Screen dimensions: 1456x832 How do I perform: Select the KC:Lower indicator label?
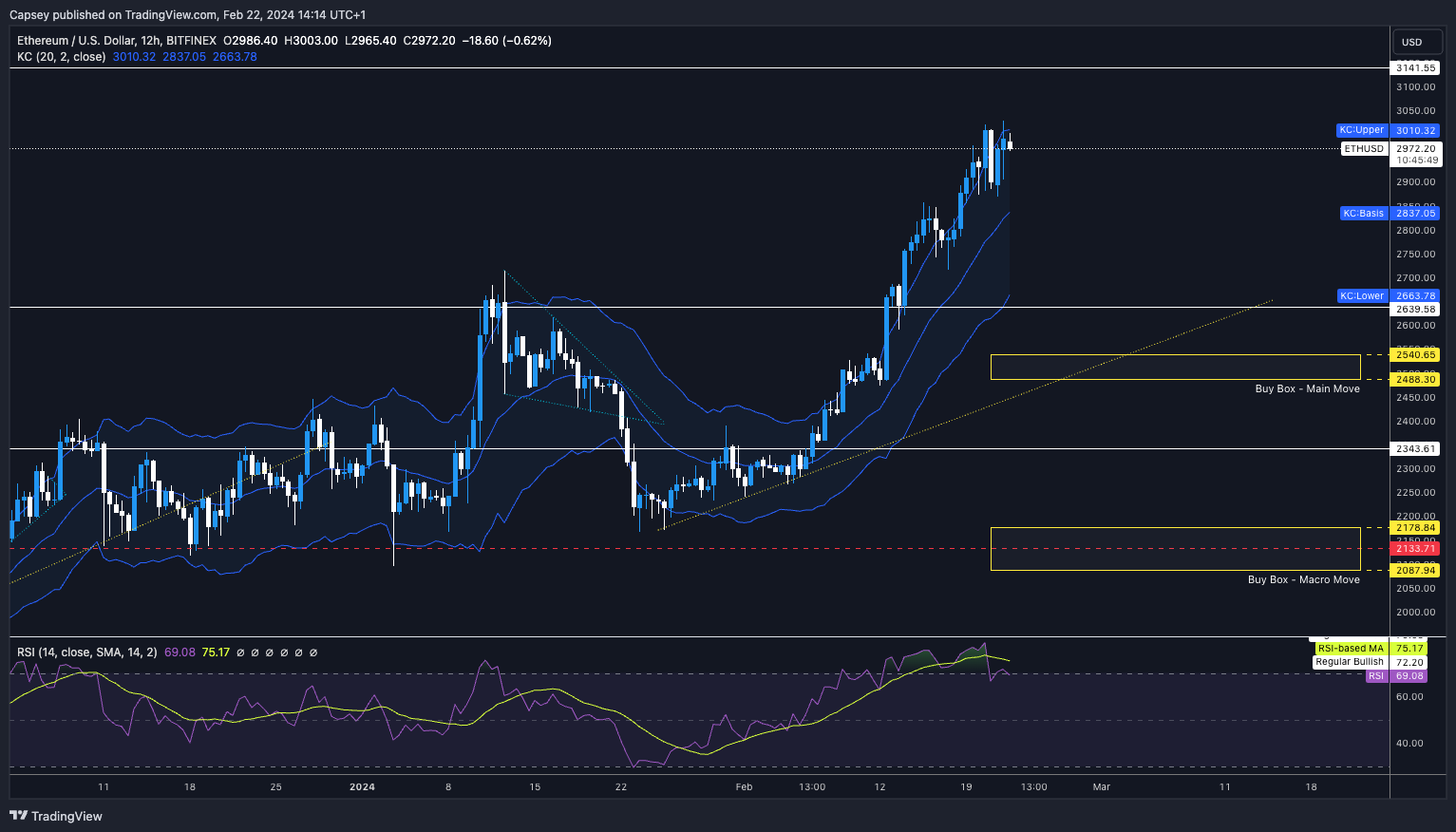[1362, 296]
